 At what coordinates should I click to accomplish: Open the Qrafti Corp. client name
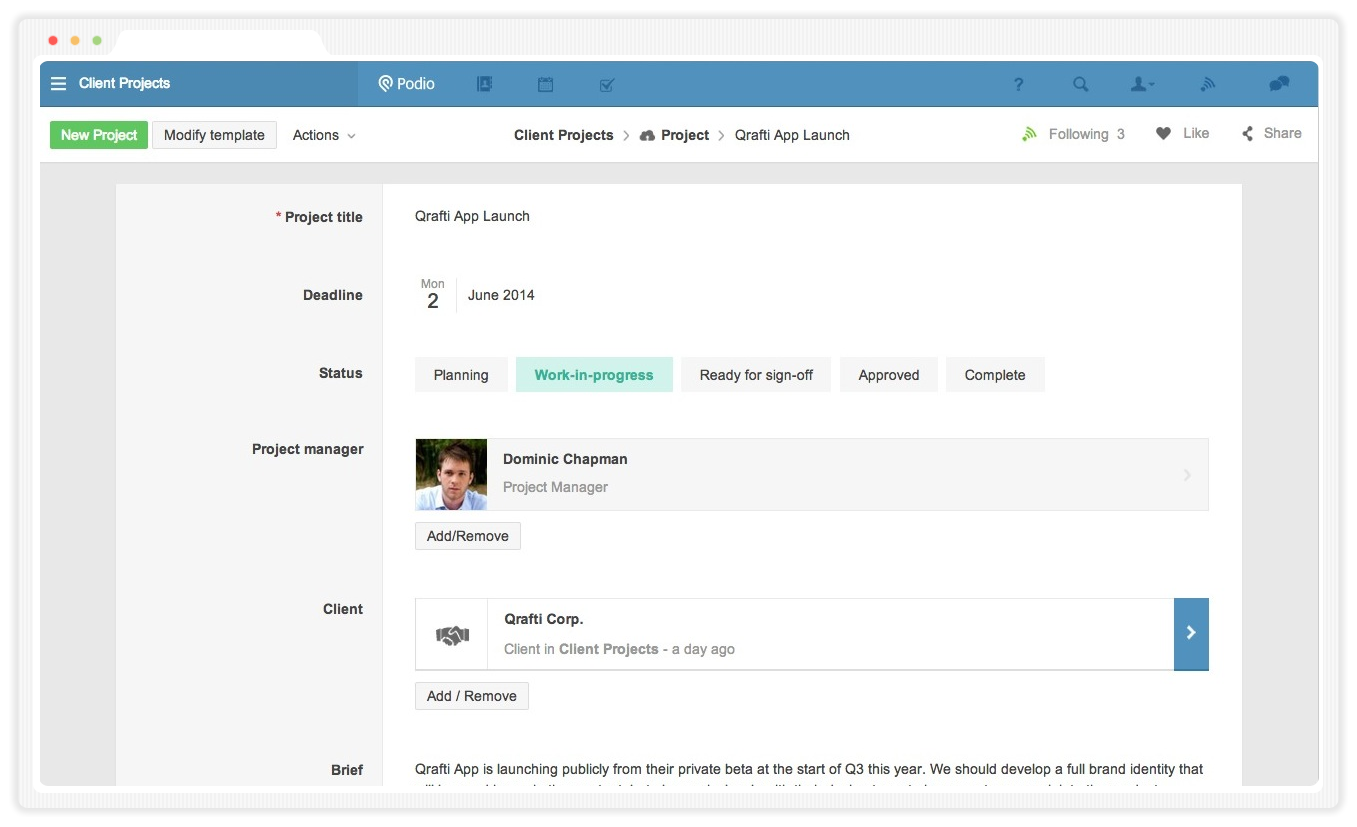(x=544, y=619)
